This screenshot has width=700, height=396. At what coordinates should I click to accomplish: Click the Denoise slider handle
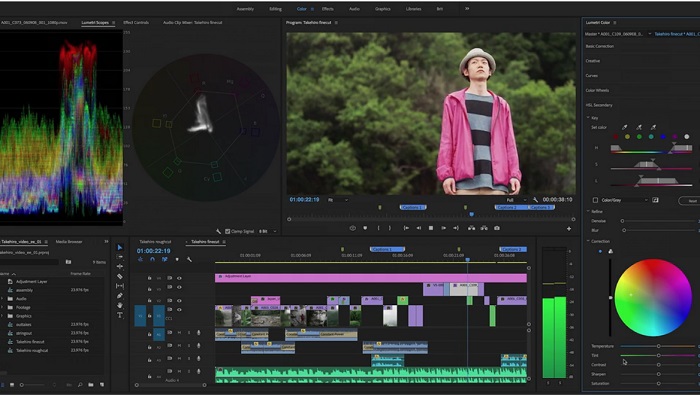(x=622, y=221)
